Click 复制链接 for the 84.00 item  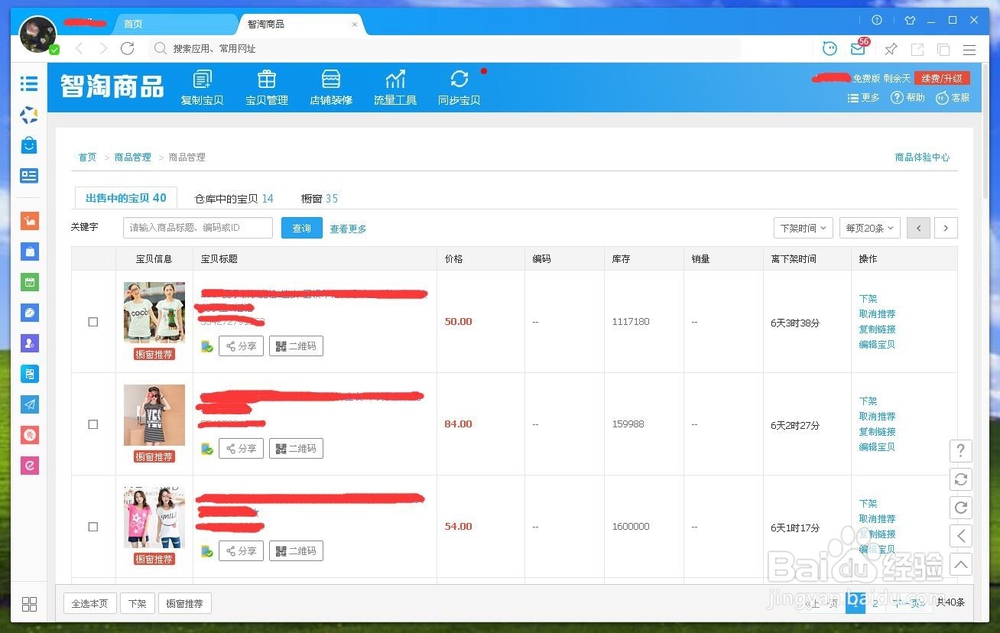pyautogui.click(x=877, y=432)
